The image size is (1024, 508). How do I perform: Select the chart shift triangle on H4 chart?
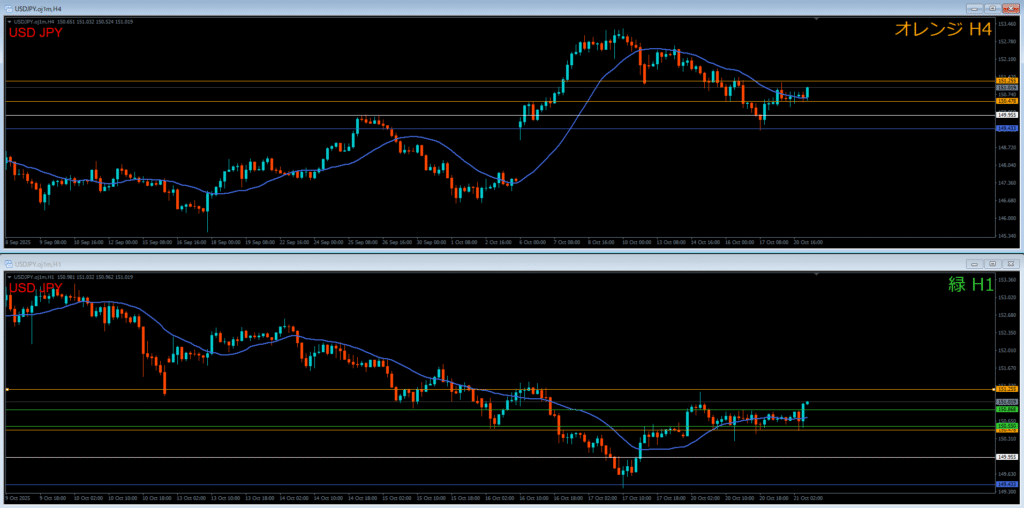coord(817,20)
